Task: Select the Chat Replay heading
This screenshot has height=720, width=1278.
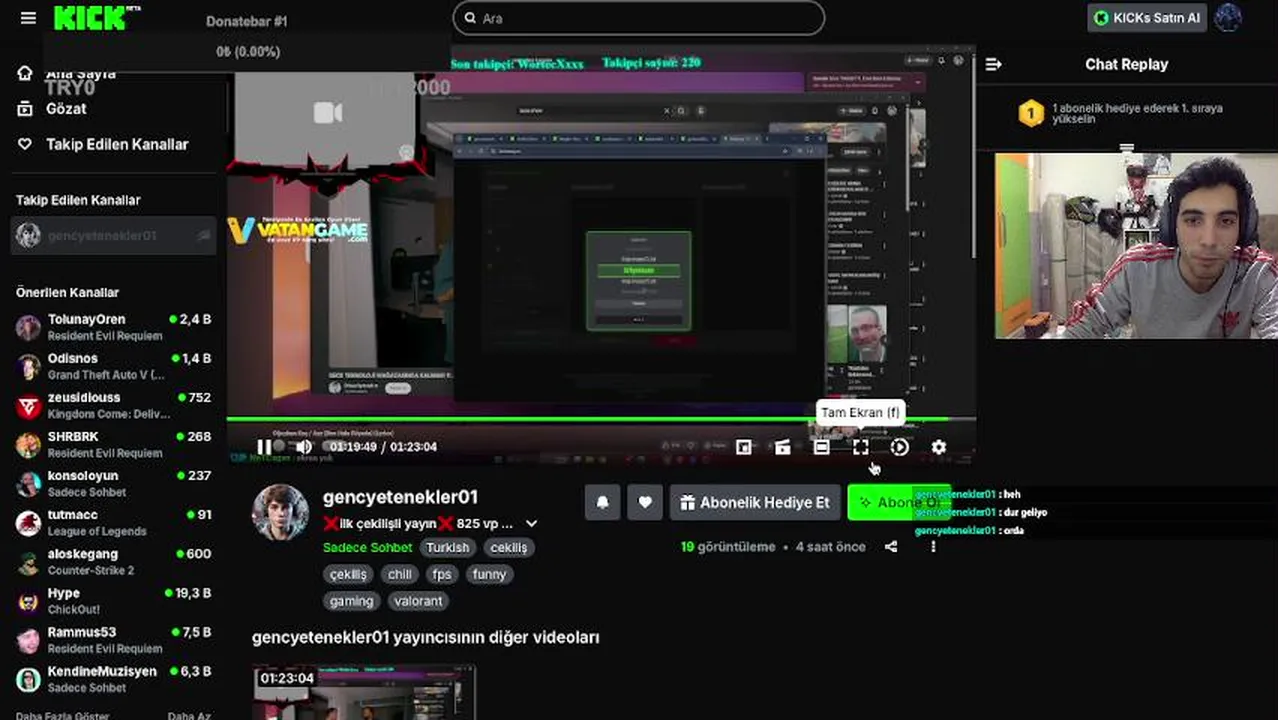Action: (1126, 64)
